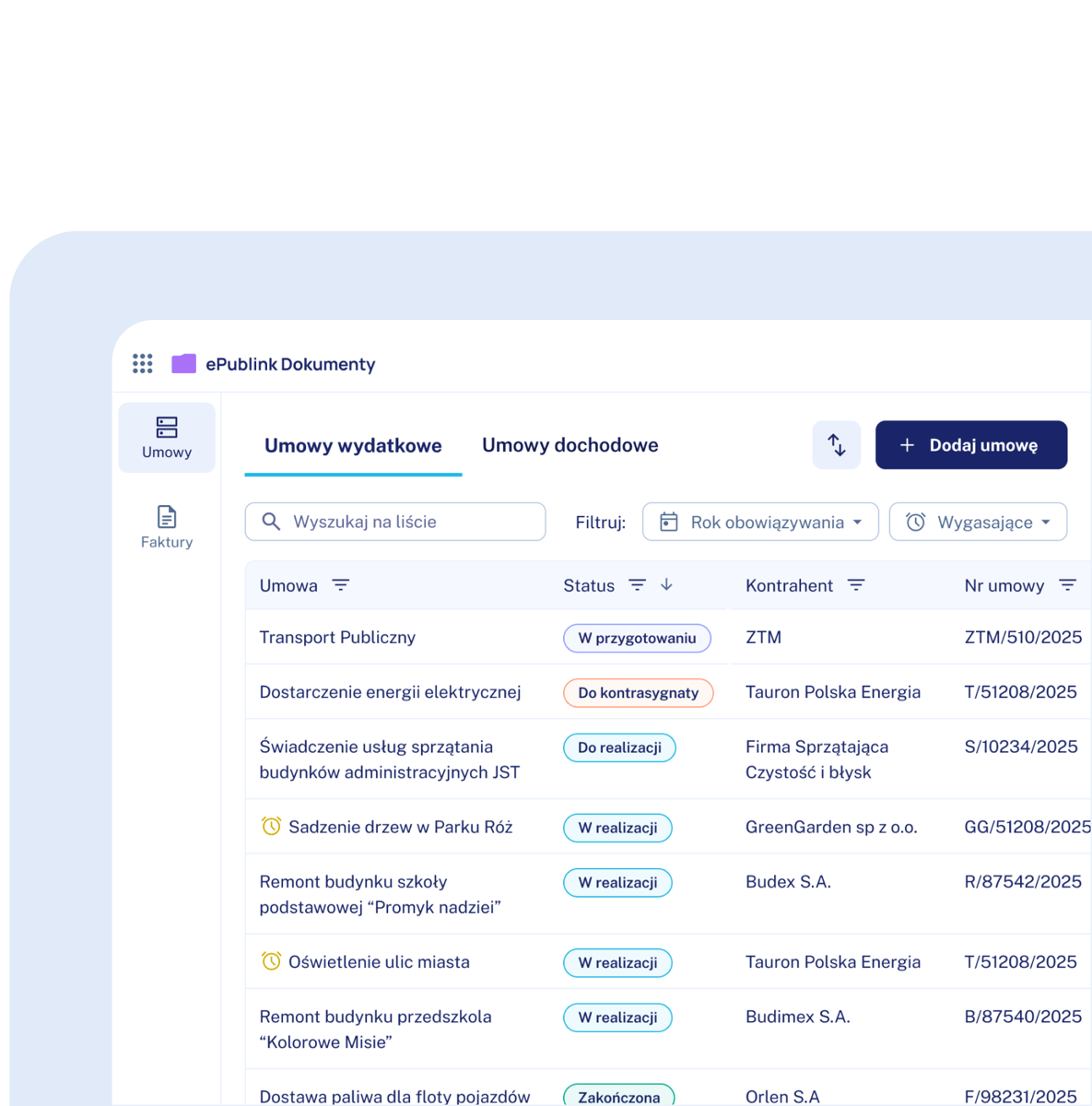Go to Faktury in the sidebar
This screenshot has width=1092, height=1106.
167,527
